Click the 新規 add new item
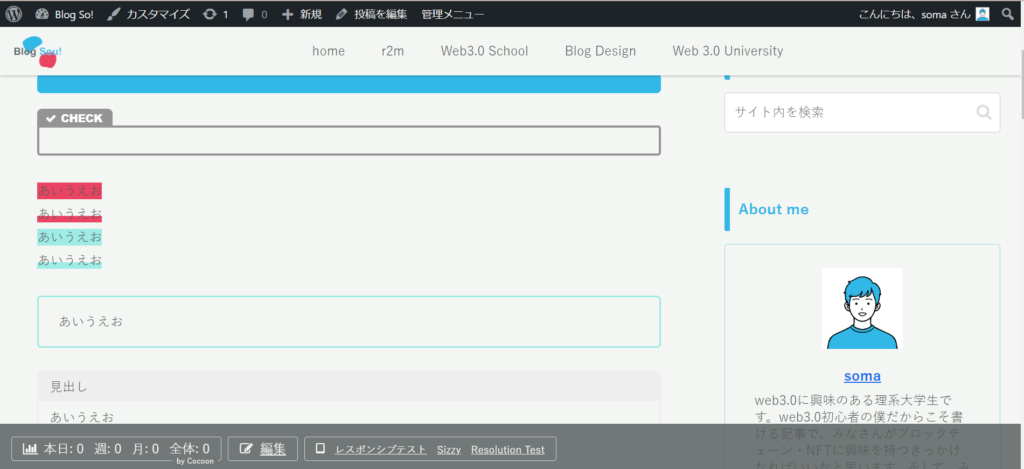 click(x=302, y=14)
